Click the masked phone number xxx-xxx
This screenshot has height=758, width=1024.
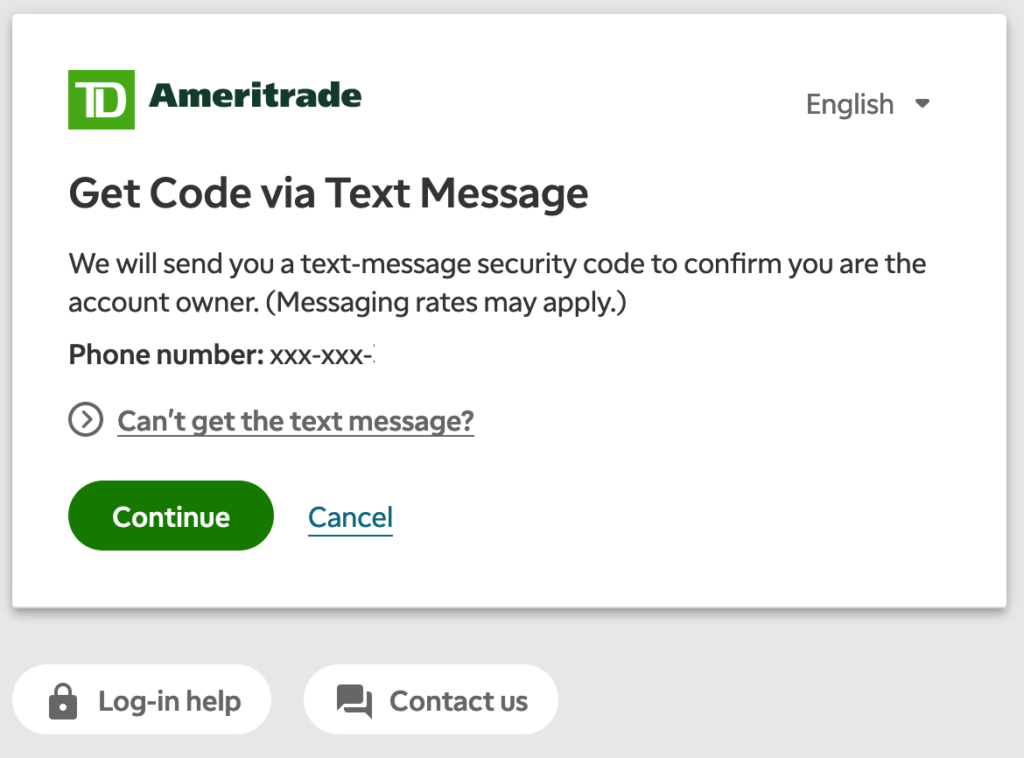322,355
